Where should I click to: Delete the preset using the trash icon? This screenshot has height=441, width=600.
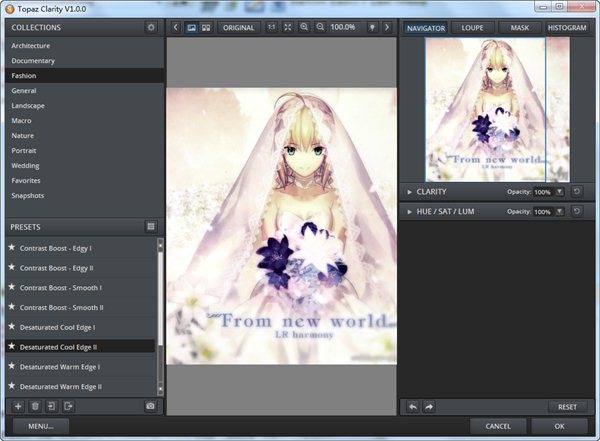[x=34, y=406]
